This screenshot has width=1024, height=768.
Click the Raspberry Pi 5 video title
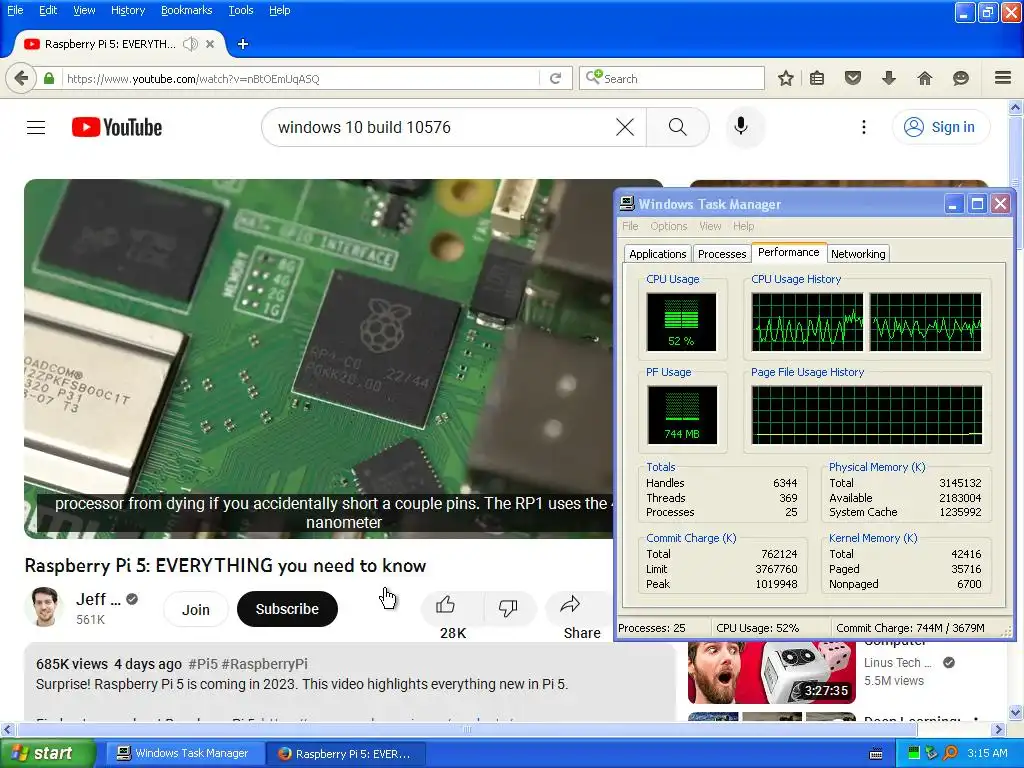(225, 566)
